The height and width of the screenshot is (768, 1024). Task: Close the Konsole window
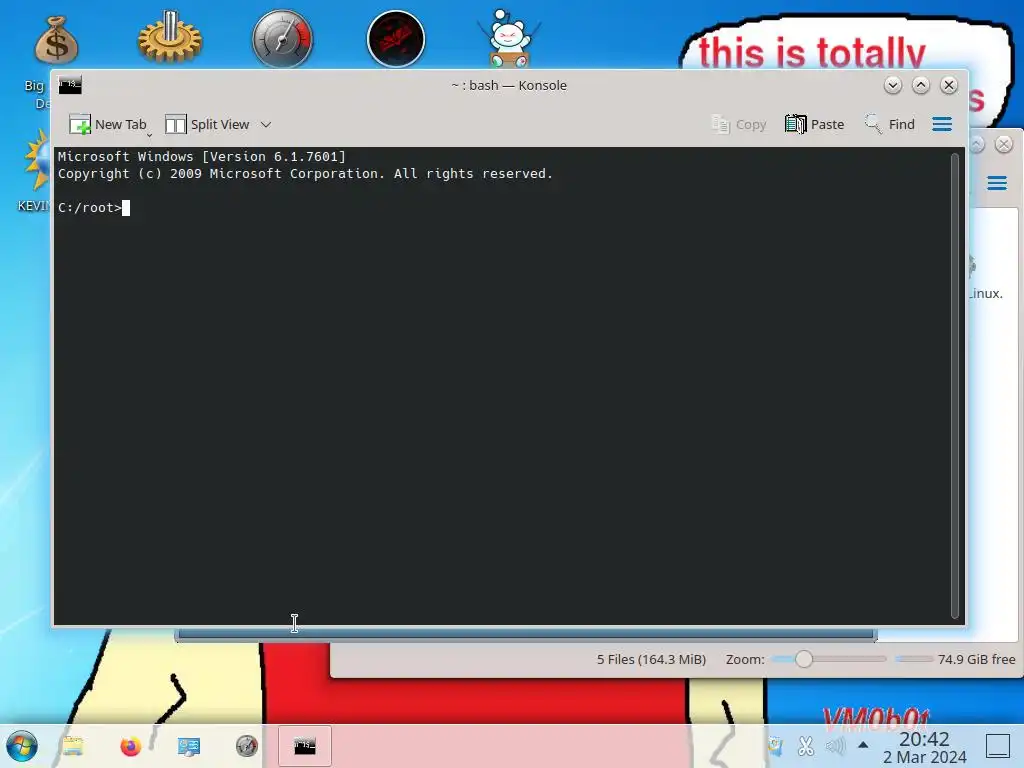point(949,85)
